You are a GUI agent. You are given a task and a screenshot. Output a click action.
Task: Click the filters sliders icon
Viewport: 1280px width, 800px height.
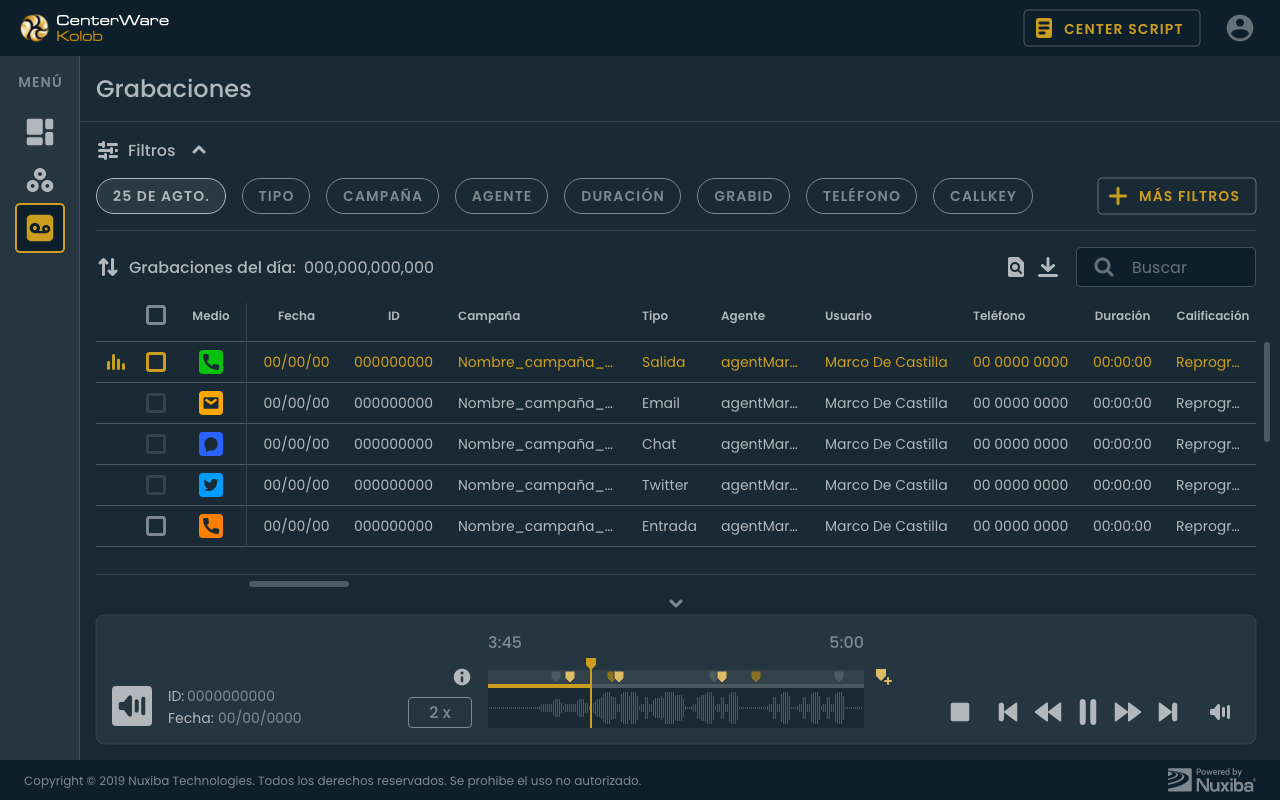point(108,150)
